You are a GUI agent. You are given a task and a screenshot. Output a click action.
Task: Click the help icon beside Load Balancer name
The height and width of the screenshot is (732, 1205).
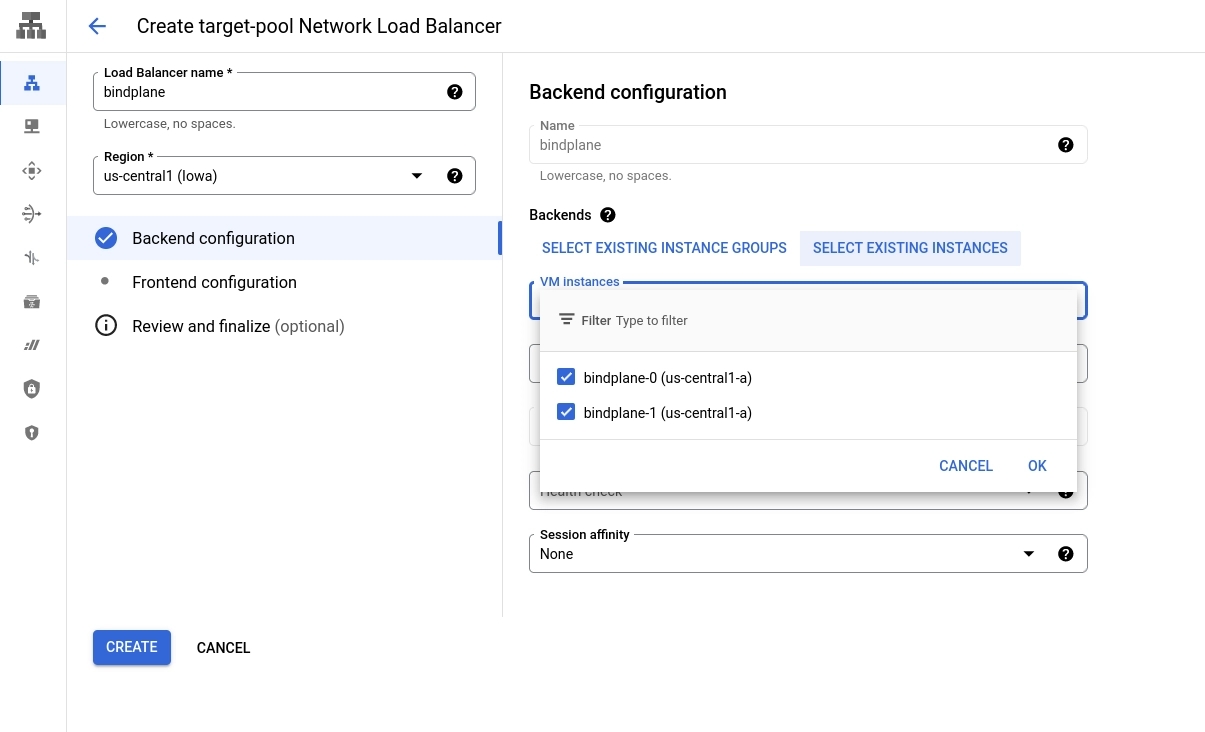[455, 91]
